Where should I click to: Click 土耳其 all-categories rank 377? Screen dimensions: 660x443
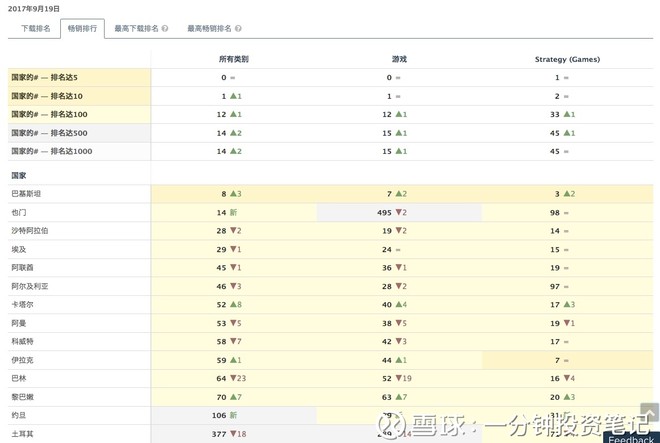pos(219,434)
